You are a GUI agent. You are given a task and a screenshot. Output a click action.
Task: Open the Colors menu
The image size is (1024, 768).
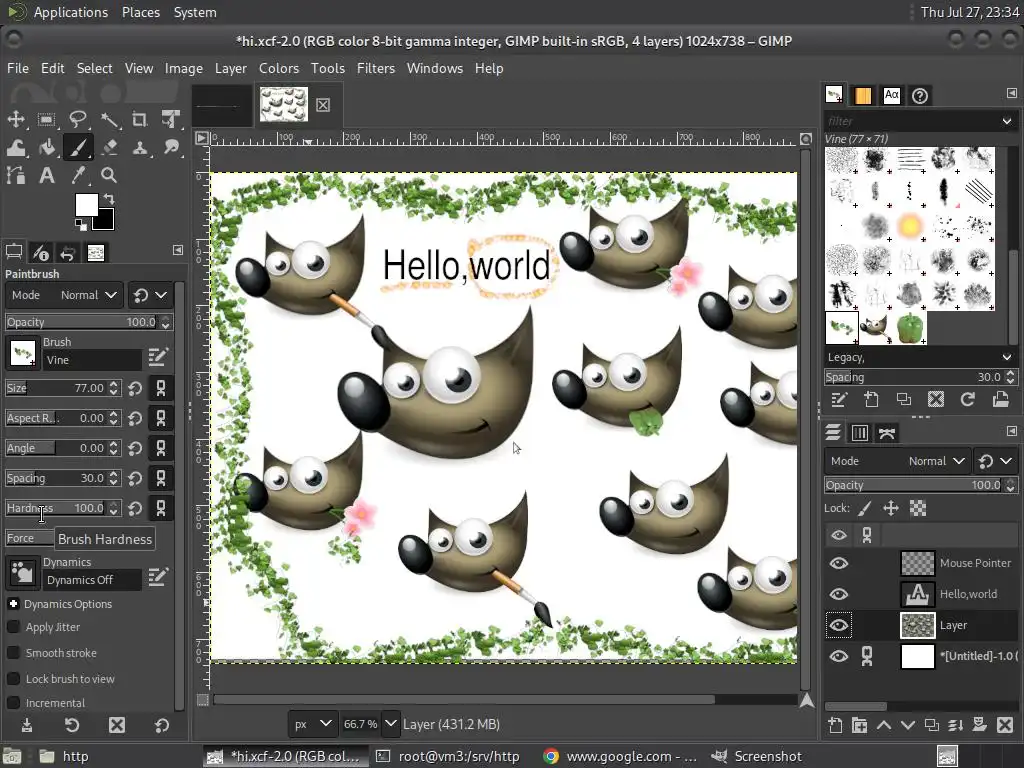click(278, 68)
